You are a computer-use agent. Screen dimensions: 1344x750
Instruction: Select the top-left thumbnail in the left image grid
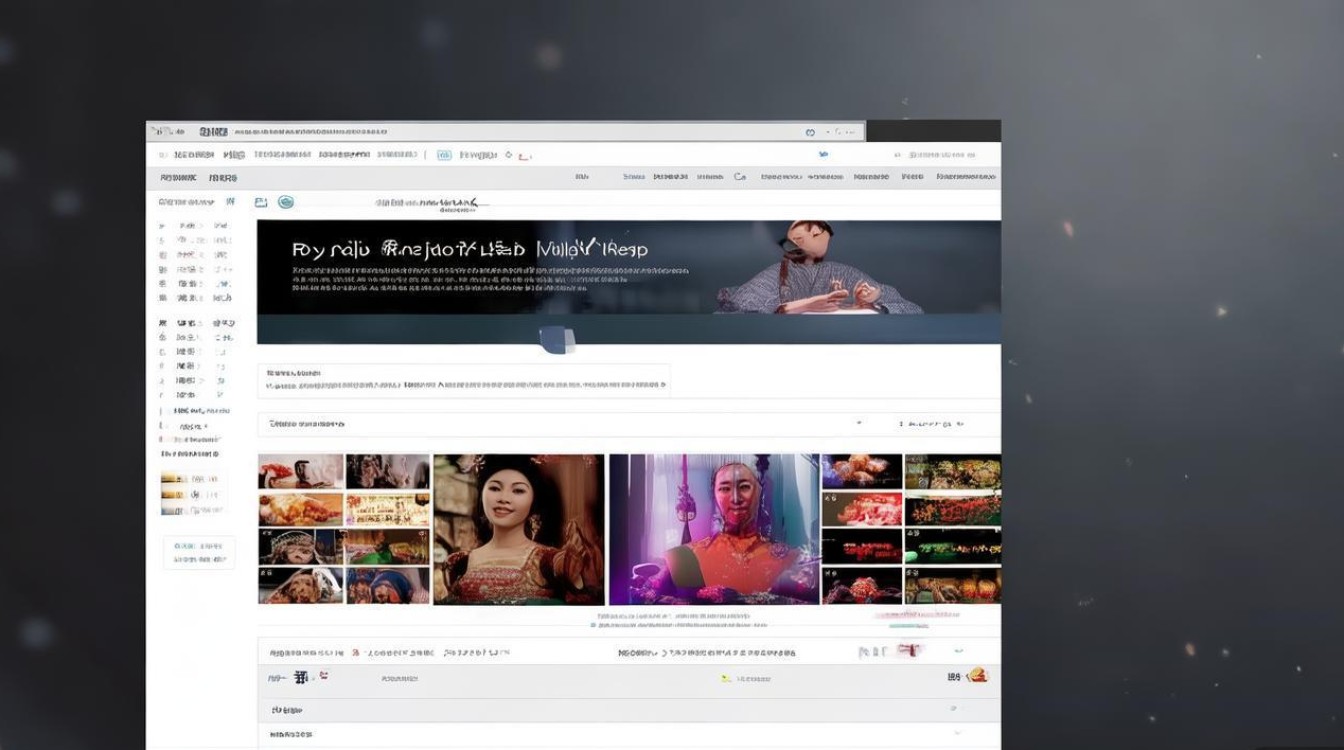(x=301, y=471)
